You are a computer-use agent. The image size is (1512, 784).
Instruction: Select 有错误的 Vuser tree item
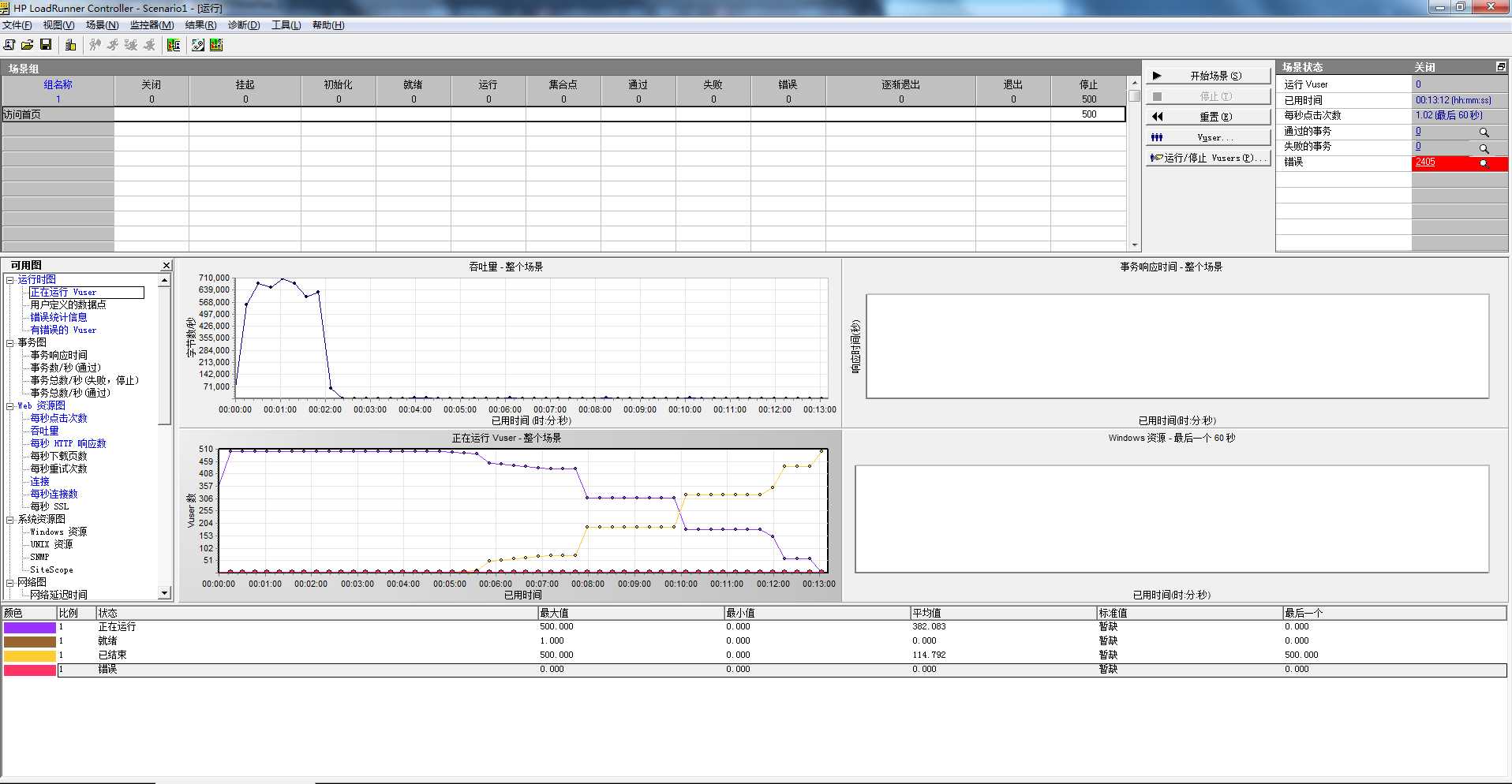[63, 330]
